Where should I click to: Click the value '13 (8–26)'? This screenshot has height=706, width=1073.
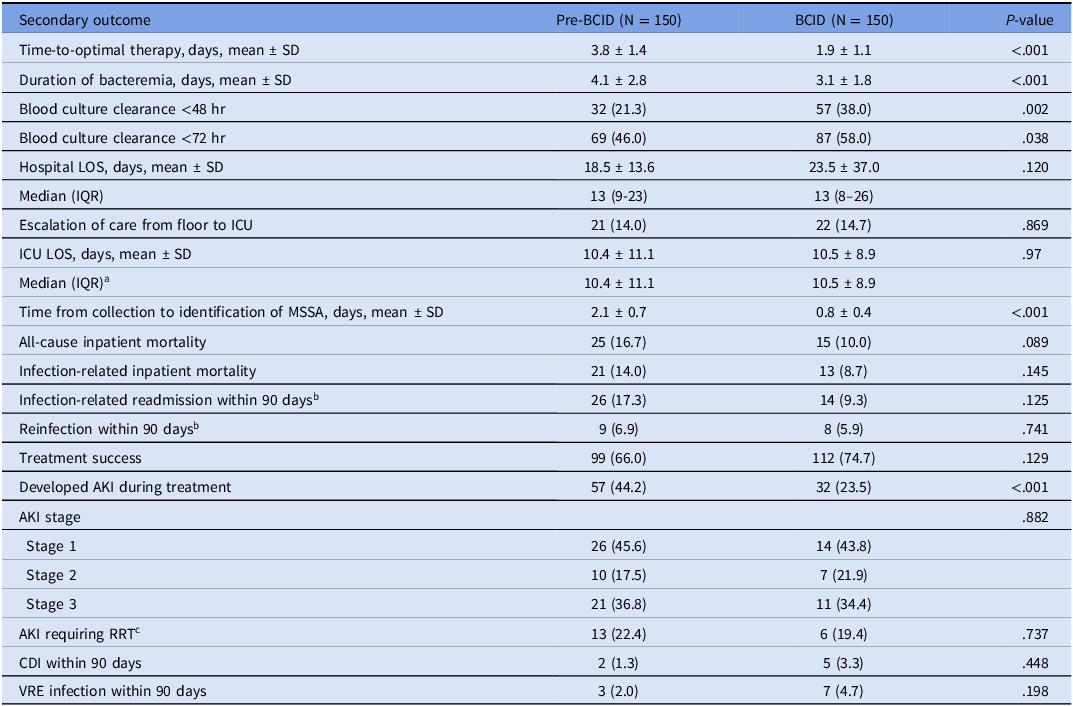844,196
